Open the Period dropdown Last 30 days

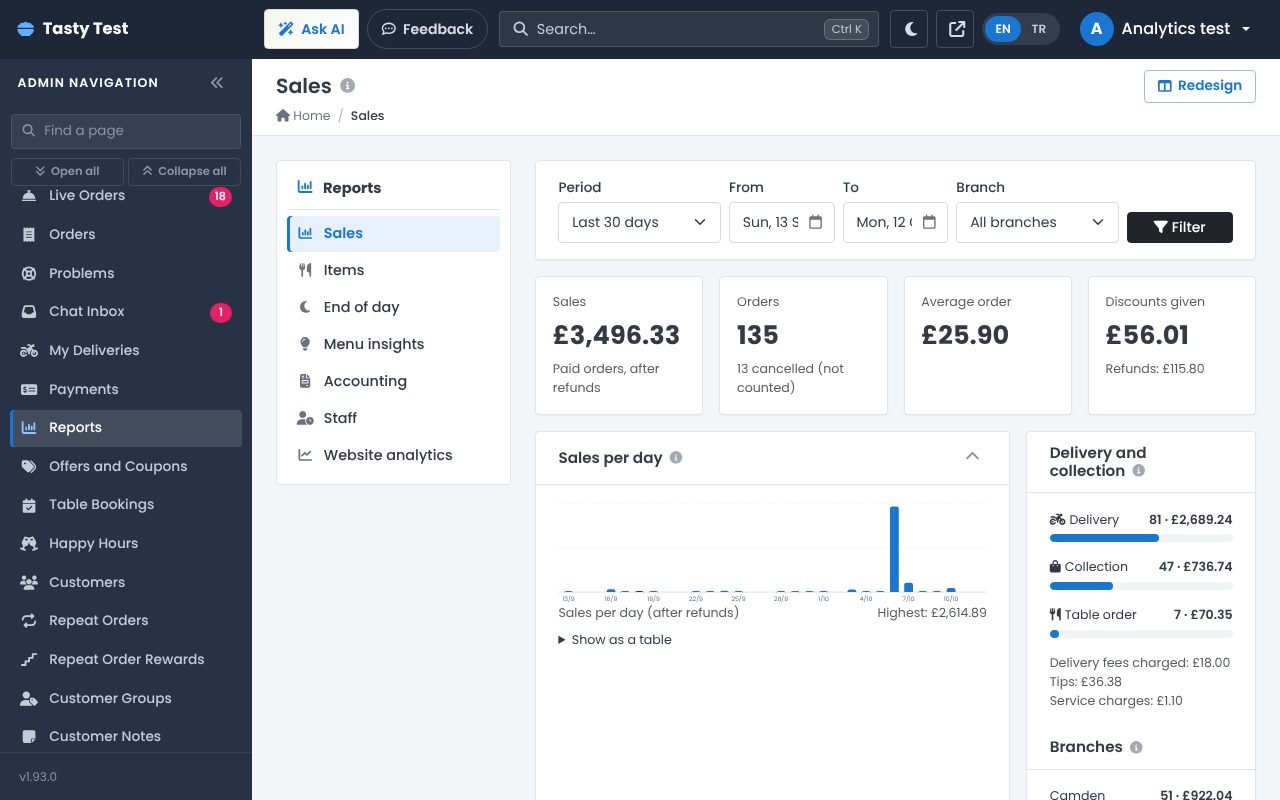pyautogui.click(x=639, y=222)
